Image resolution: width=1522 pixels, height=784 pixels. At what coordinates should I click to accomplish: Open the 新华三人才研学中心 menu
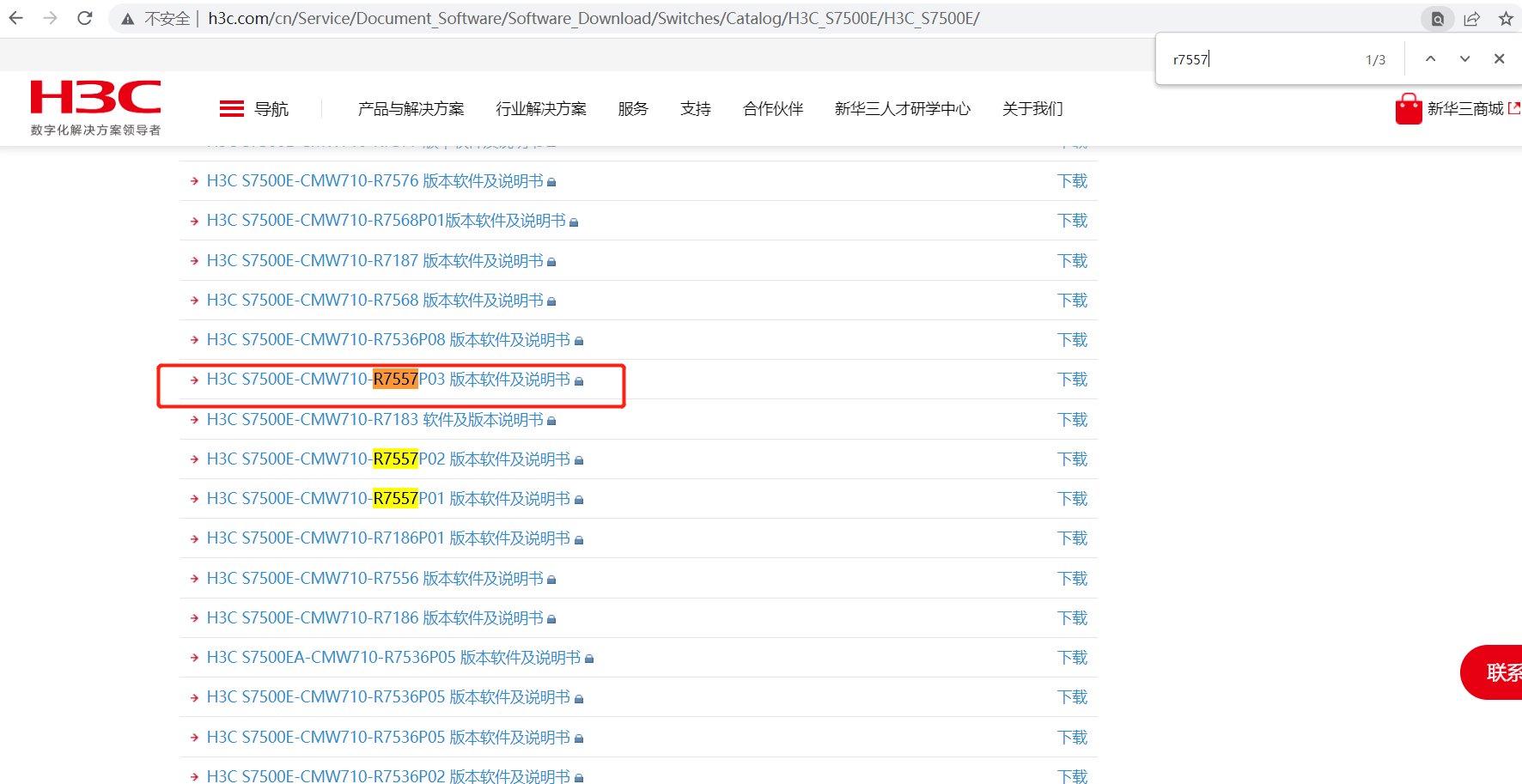[903, 109]
